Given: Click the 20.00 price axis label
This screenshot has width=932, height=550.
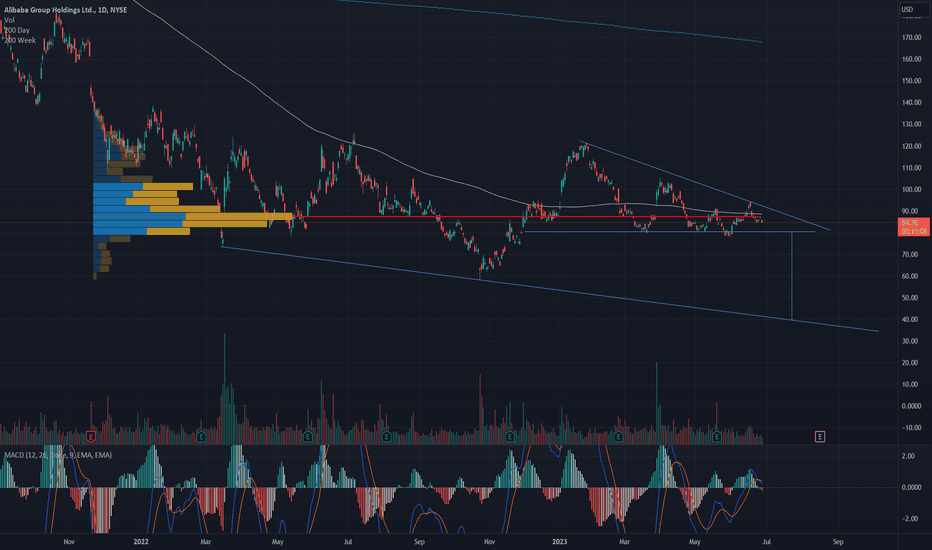Looking at the screenshot, I should 910,363.
